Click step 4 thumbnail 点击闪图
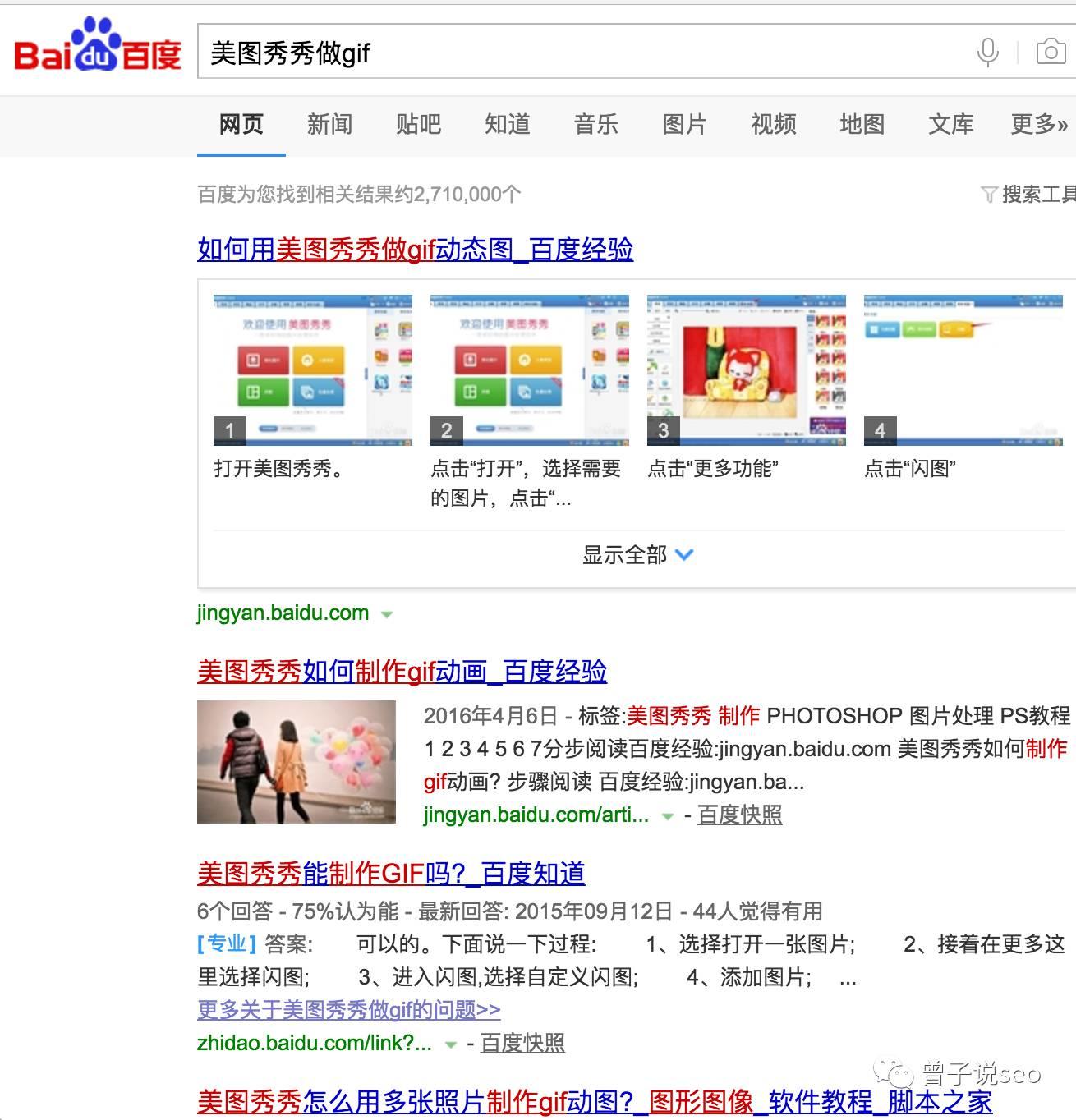Screen dimensions: 1076x1120 963,370
